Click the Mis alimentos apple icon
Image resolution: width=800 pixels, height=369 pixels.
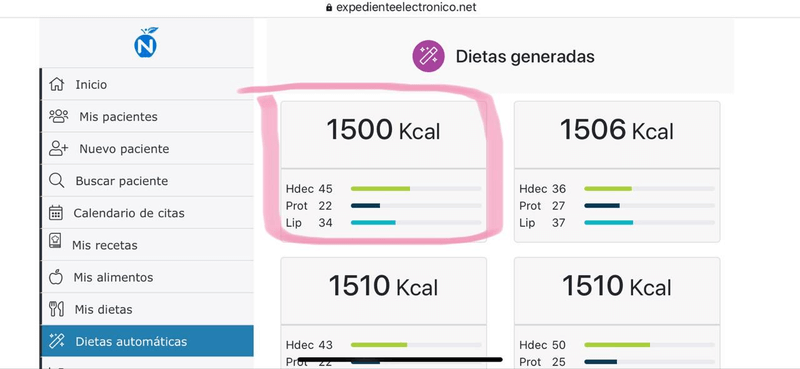pos(56,277)
